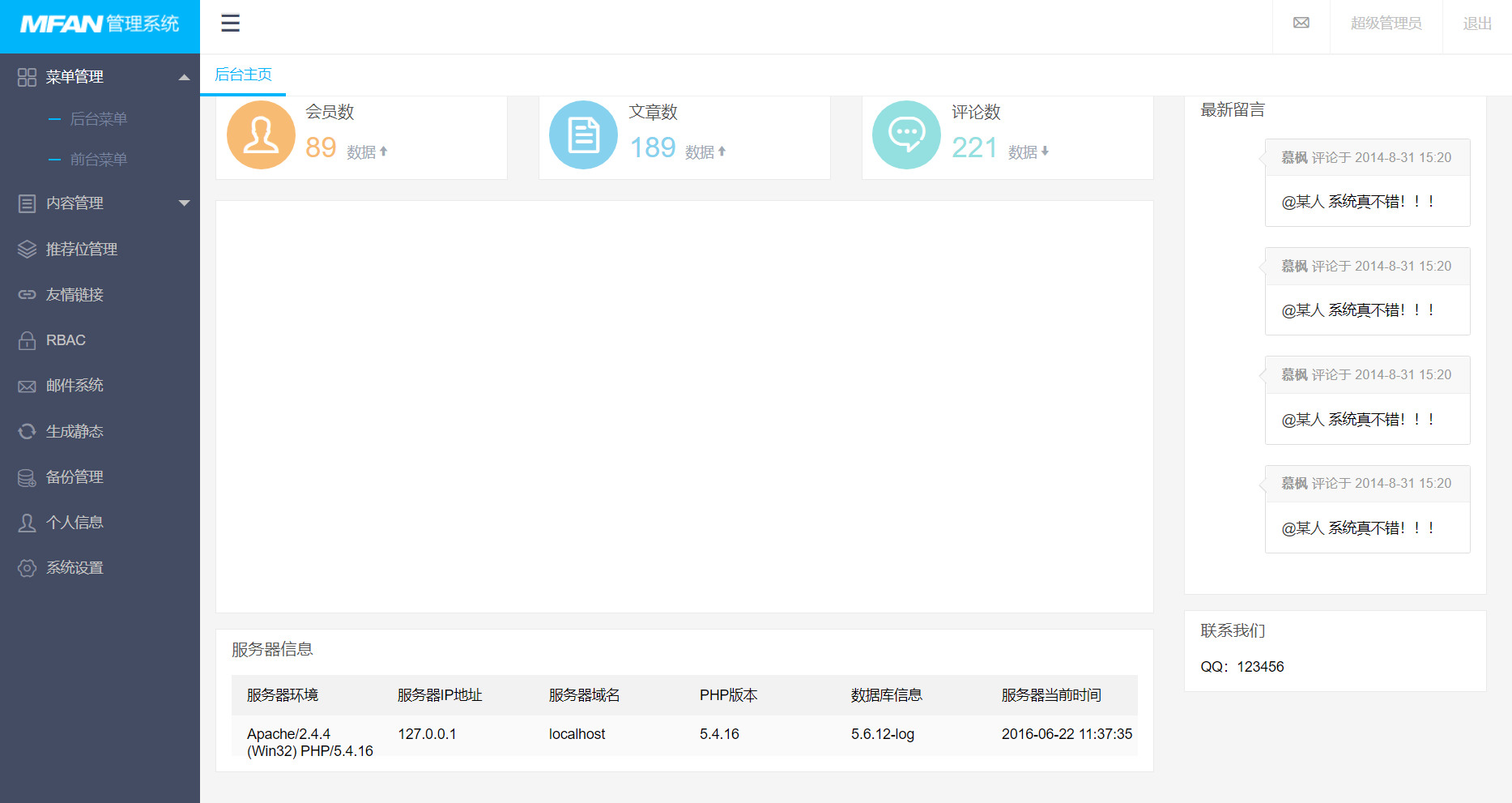Viewport: 1512px width, 803px height.
Task: Click the 系统设置 gear icon
Action: (x=27, y=568)
